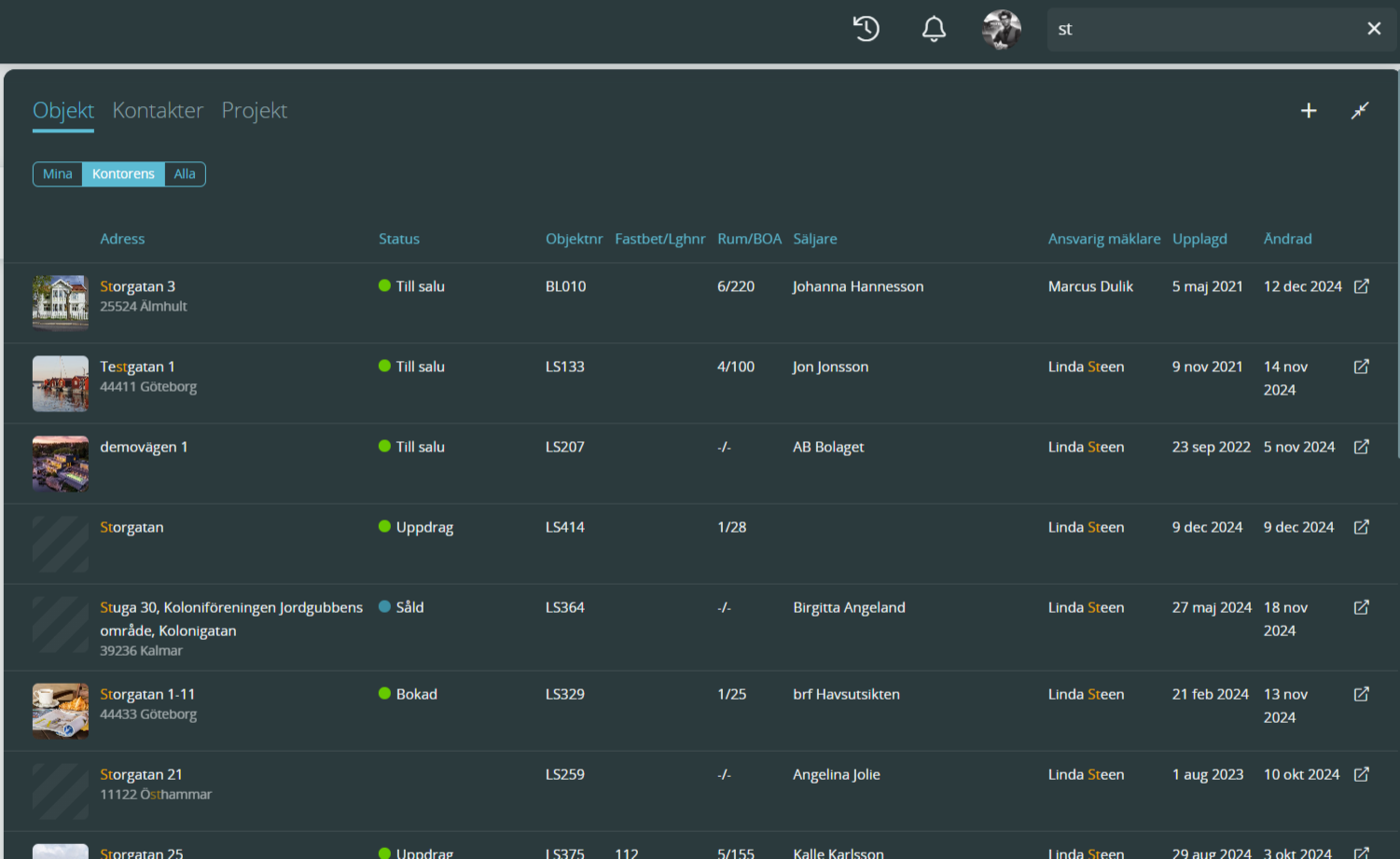Image resolution: width=1400 pixels, height=859 pixels.
Task: Open the Storgatan 3 address link
Action: tap(138, 286)
